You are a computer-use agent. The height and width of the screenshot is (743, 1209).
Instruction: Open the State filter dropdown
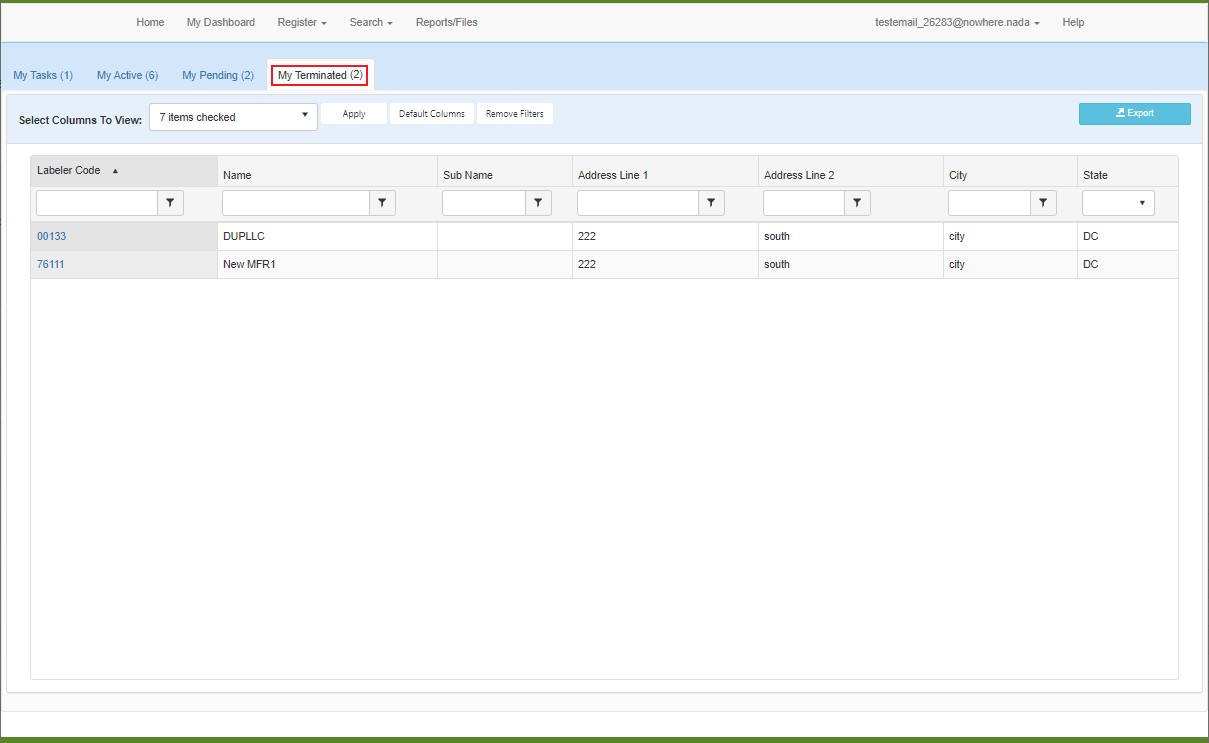click(x=1118, y=204)
